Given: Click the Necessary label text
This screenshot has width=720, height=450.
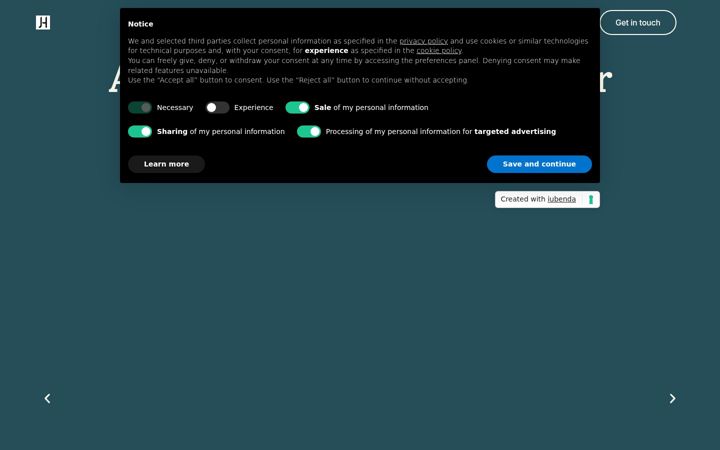Looking at the screenshot, I should click(x=175, y=107).
